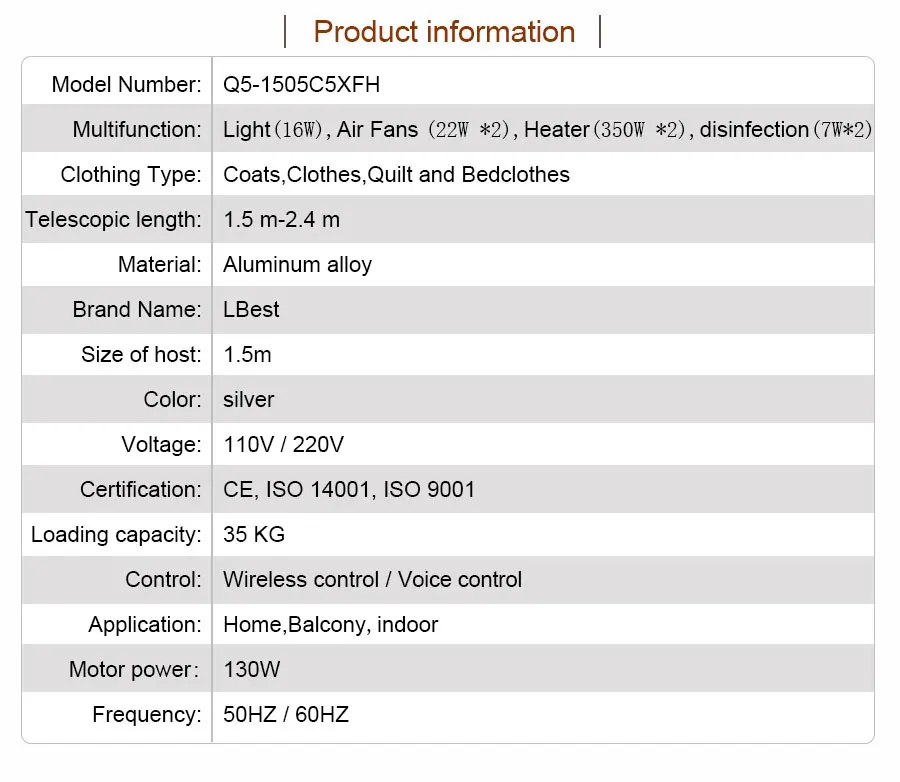Click the Aluminum alloy material value
Viewport: 900px width, 782px height.
click(x=297, y=264)
